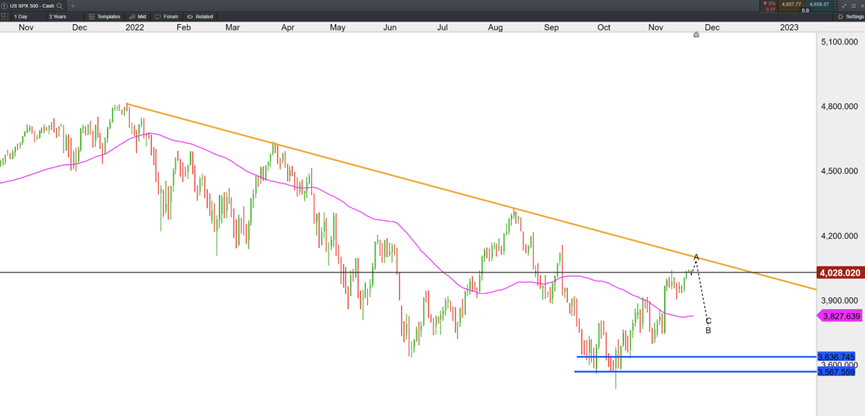This screenshot has width=865, height=416.
Task: Click the A annotation label at trendline
Action: [696, 257]
